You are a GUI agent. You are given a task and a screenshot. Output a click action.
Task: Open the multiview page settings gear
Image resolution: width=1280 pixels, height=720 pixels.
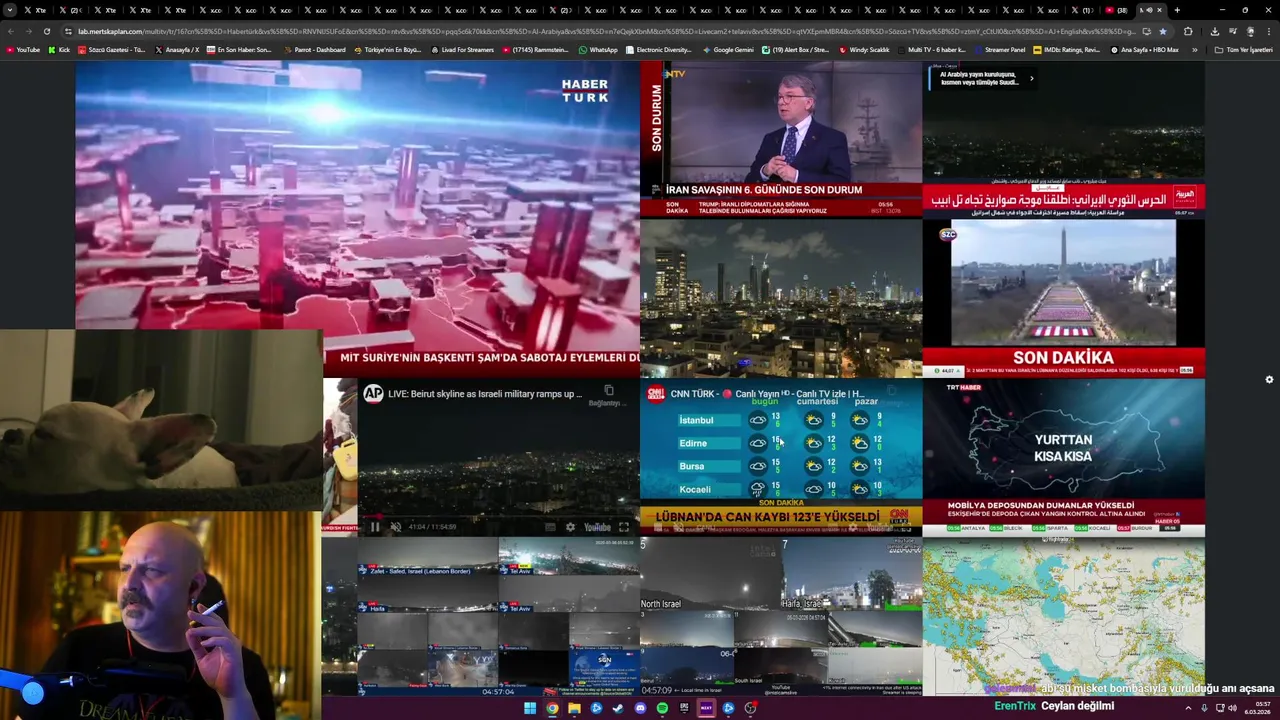pyautogui.click(x=1269, y=380)
